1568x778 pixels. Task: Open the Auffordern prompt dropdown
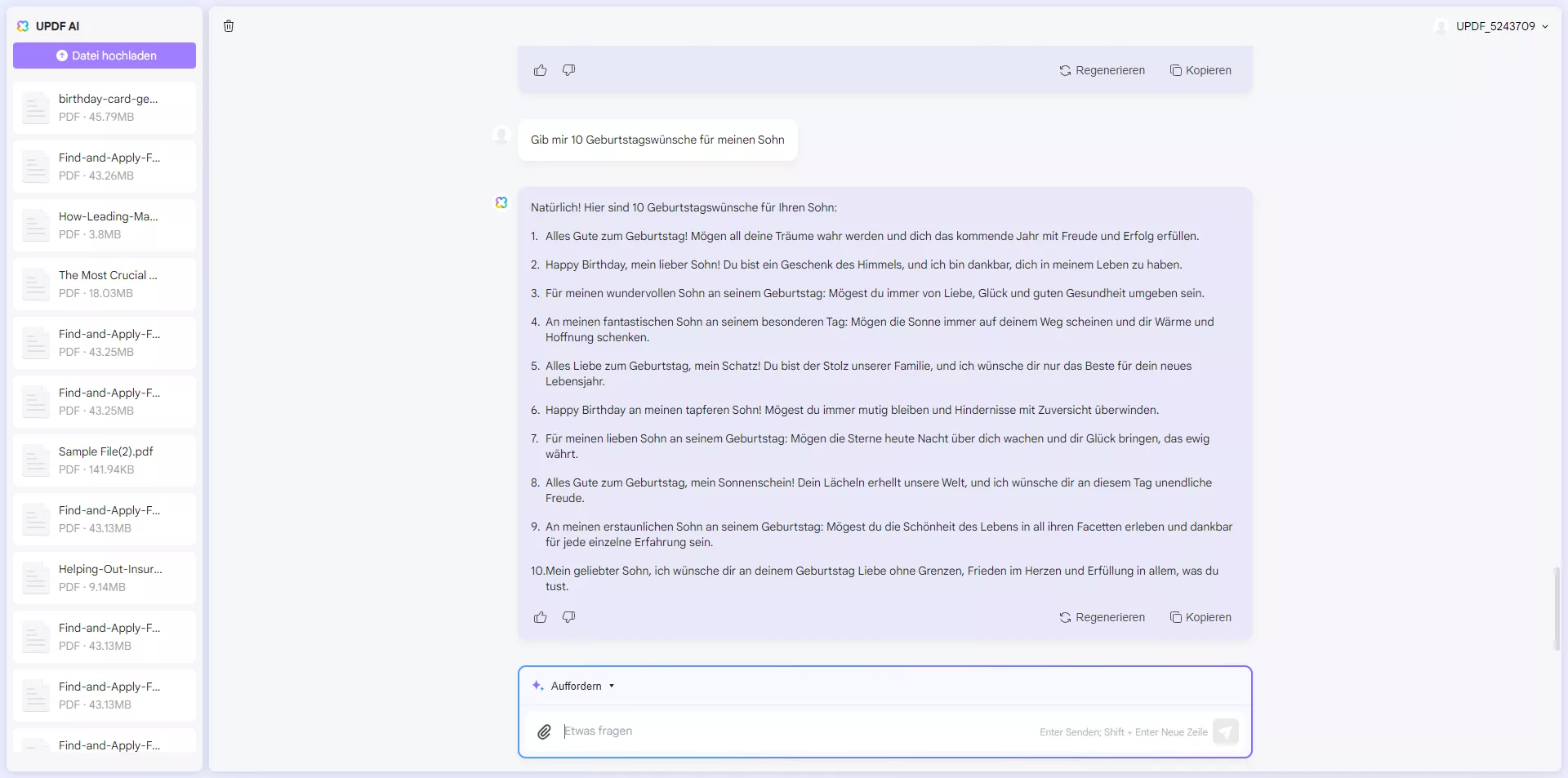(574, 686)
